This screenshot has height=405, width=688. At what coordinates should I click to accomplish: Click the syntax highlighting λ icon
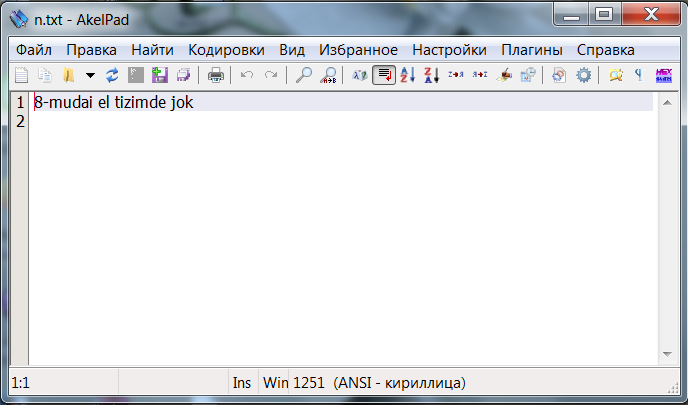click(360, 75)
